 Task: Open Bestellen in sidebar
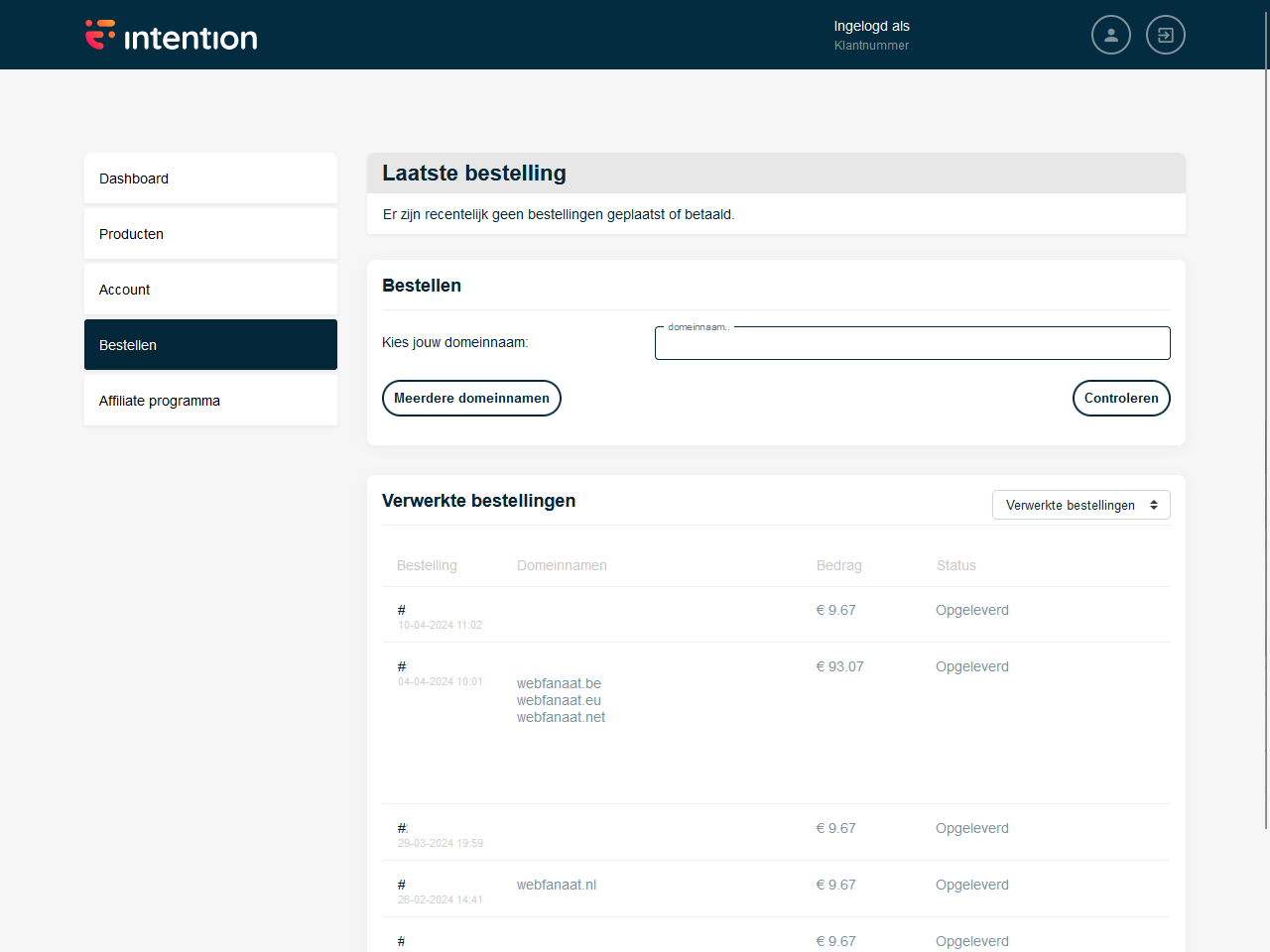(210, 345)
